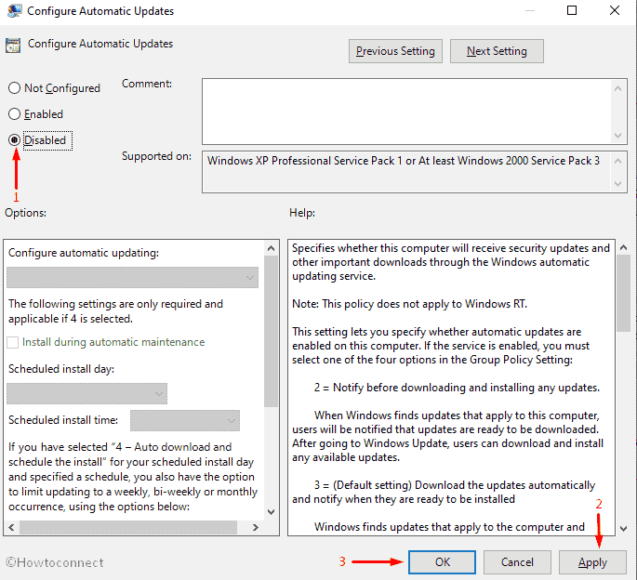Click 'Configure automatic updating:' label
Image resolution: width=637 pixels, height=580 pixels.
[83, 253]
